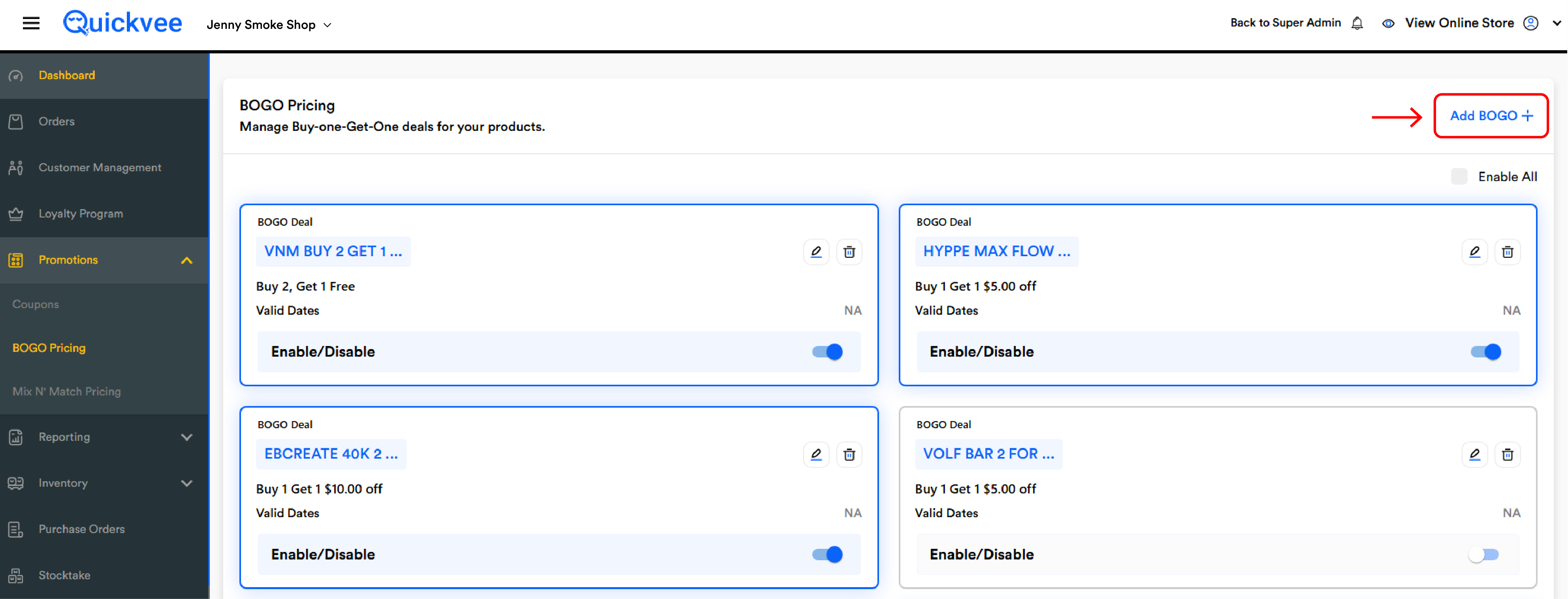Click the Quickvee logo
1568x599 pixels.
pos(122,23)
